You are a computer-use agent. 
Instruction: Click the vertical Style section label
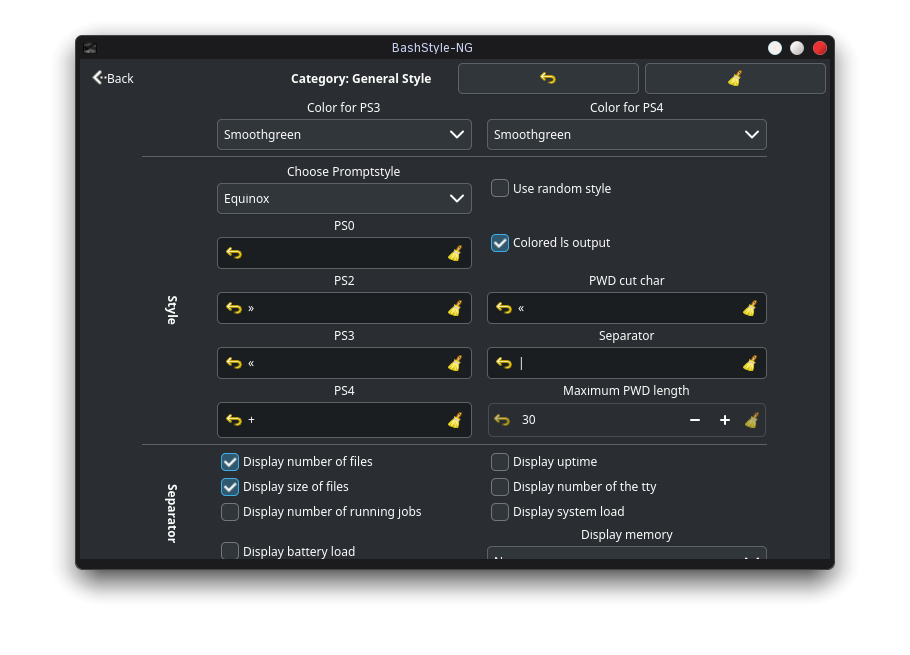point(172,310)
